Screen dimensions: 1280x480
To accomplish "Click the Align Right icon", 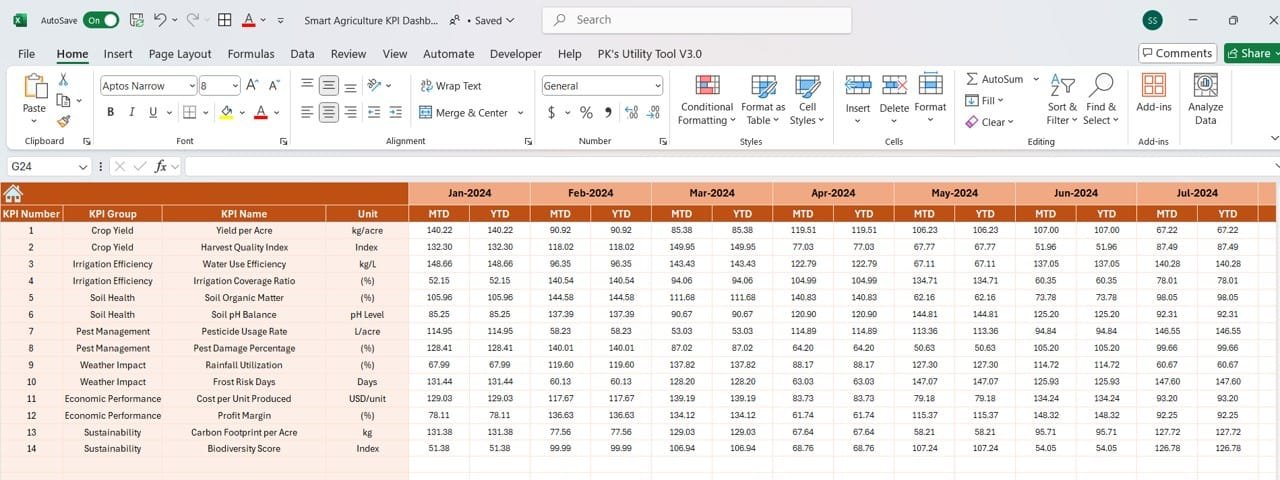I will [350, 113].
